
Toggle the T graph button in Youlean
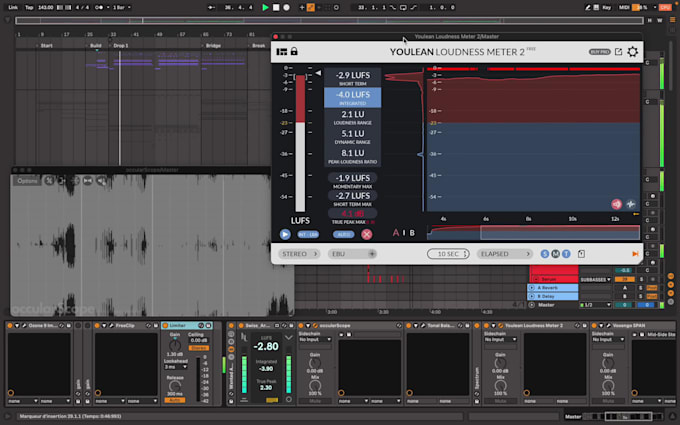[566, 254]
